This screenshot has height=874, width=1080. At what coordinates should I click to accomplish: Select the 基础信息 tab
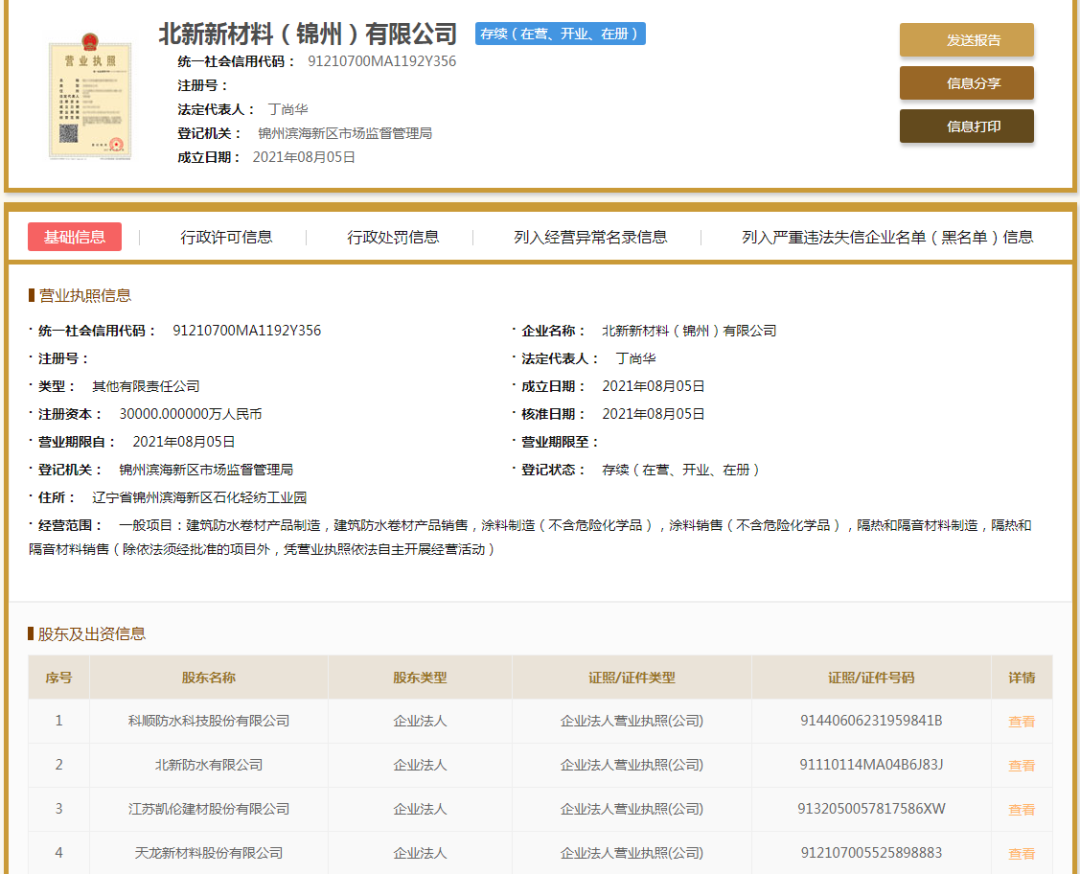coord(74,237)
